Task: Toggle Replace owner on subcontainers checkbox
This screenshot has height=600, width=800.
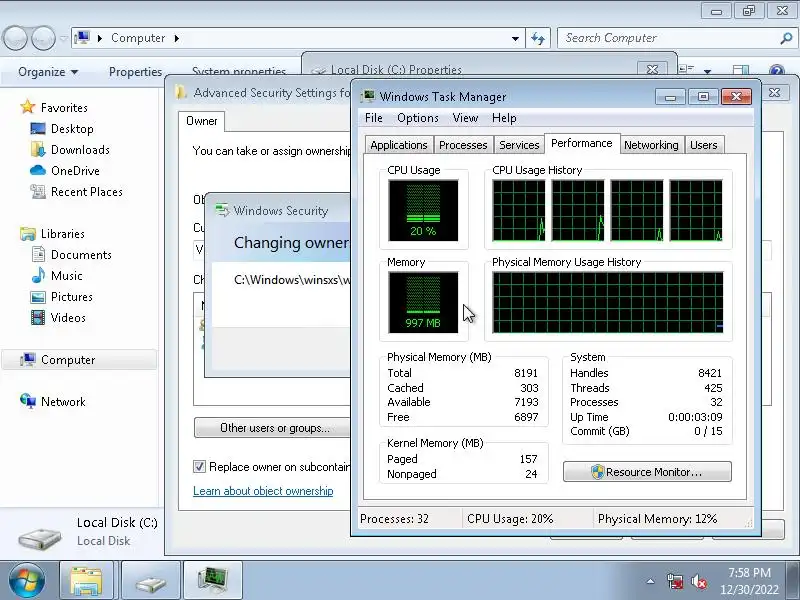Action: 199,466
